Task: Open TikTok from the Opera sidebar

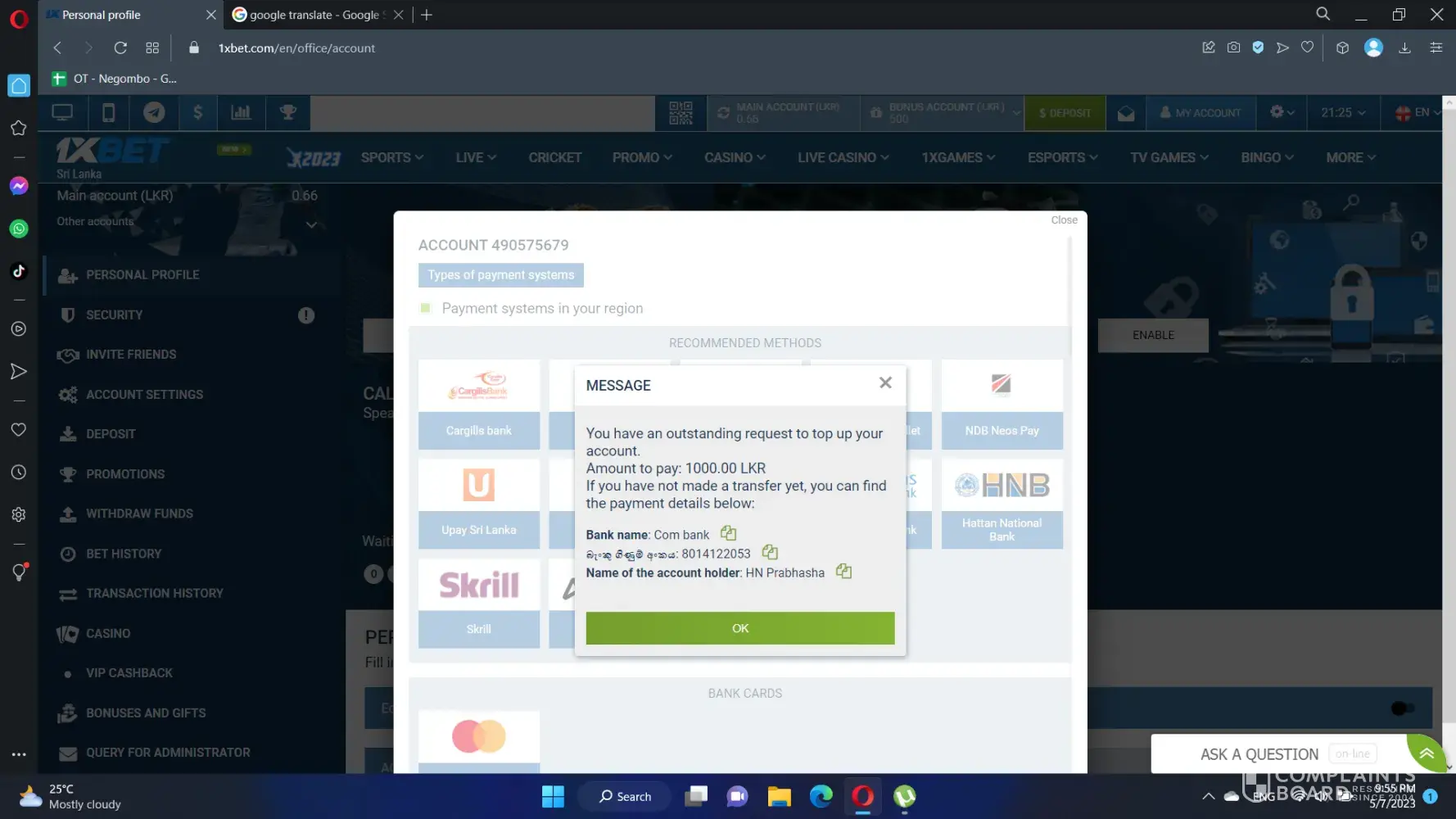Action: pyautogui.click(x=19, y=271)
